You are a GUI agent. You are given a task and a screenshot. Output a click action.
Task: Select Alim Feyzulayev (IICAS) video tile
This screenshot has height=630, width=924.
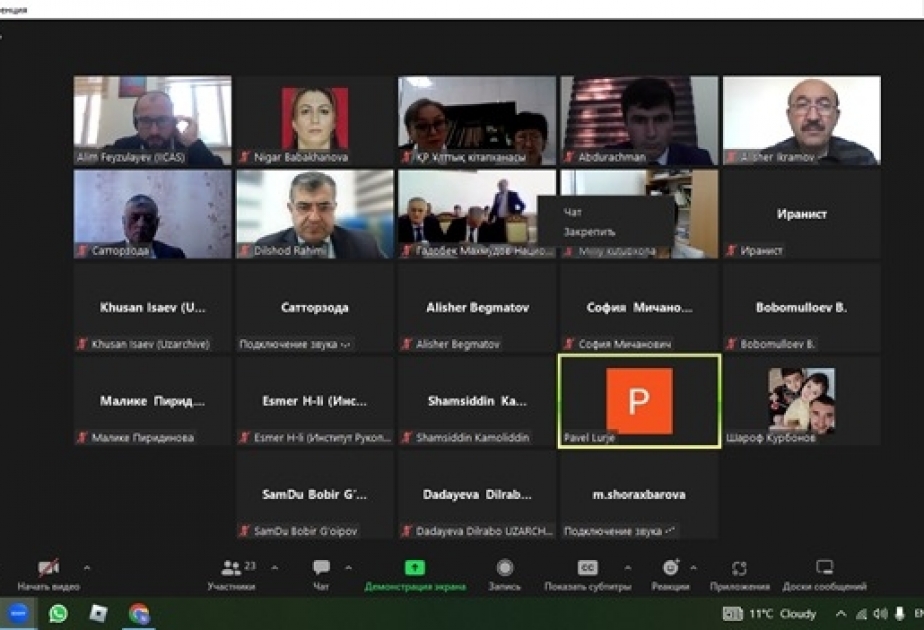[153, 120]
